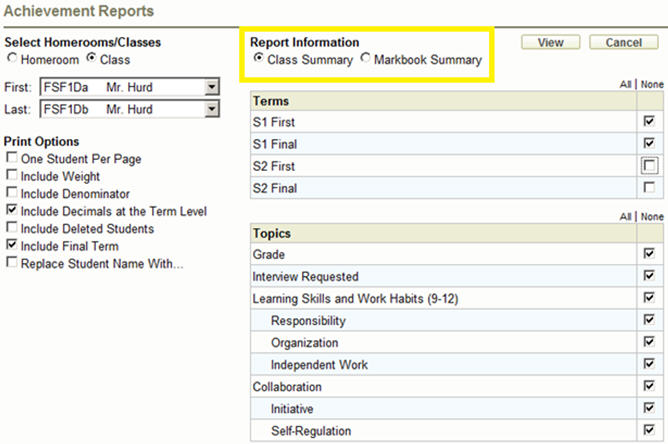
Task: Check the Include Weight option
Action: tap(11, 176)
